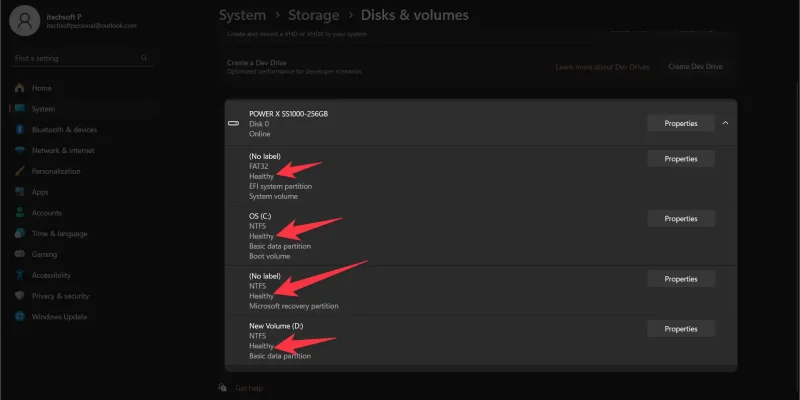This screenshot has height=400, width=800.
Task: Click the Apps grid icon
Action: [19, 192]
